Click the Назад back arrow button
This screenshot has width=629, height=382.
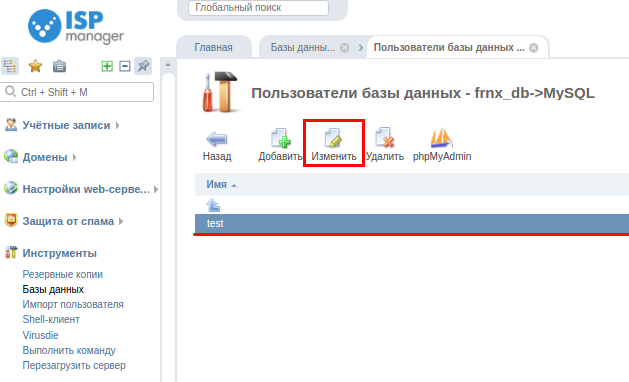217,144
